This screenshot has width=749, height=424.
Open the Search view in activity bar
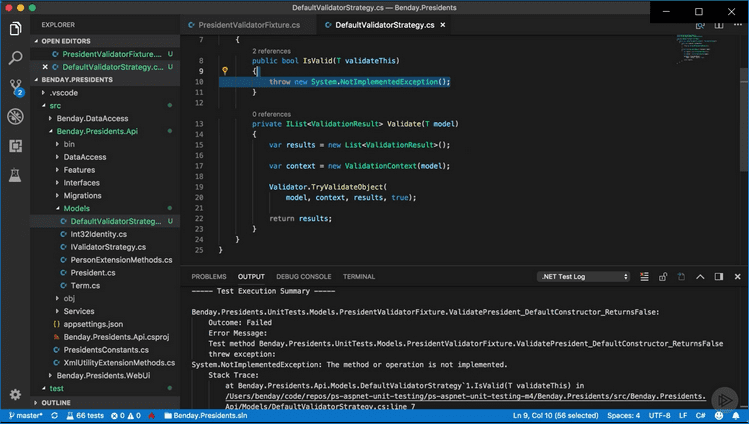pos(15,58)
